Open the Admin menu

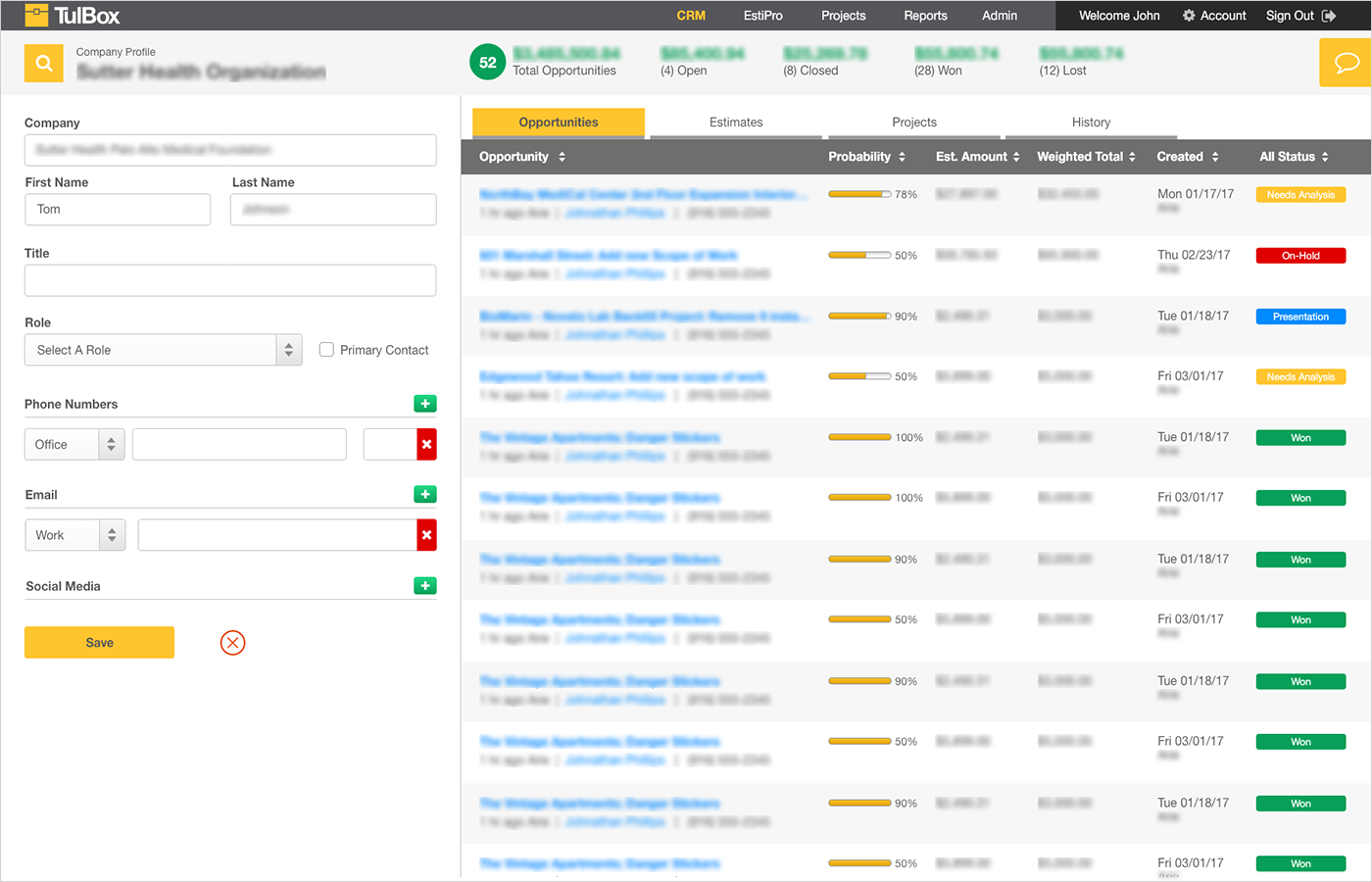[1000, 16]
